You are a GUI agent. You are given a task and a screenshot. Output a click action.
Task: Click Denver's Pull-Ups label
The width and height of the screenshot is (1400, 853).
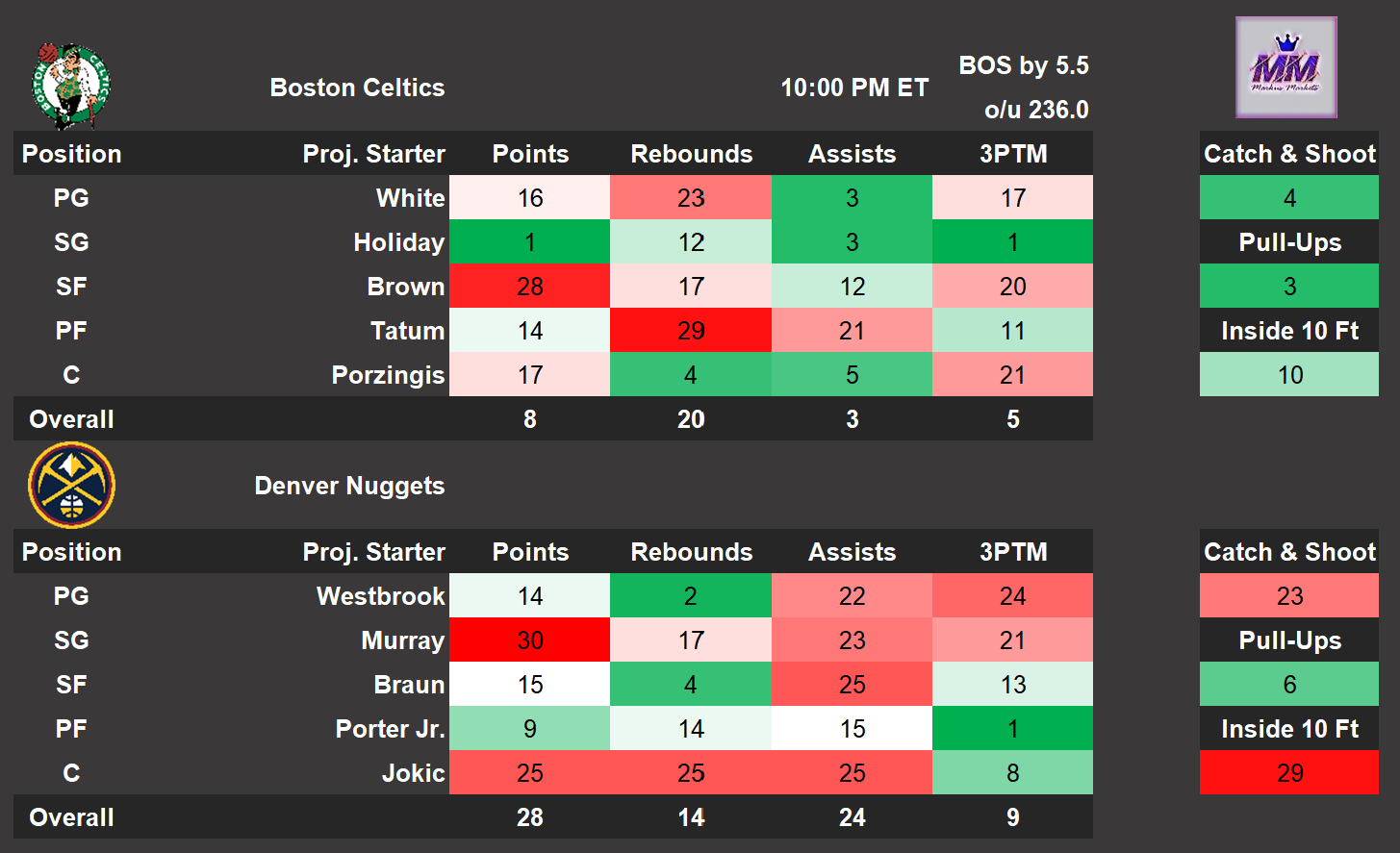(1289, 640)
